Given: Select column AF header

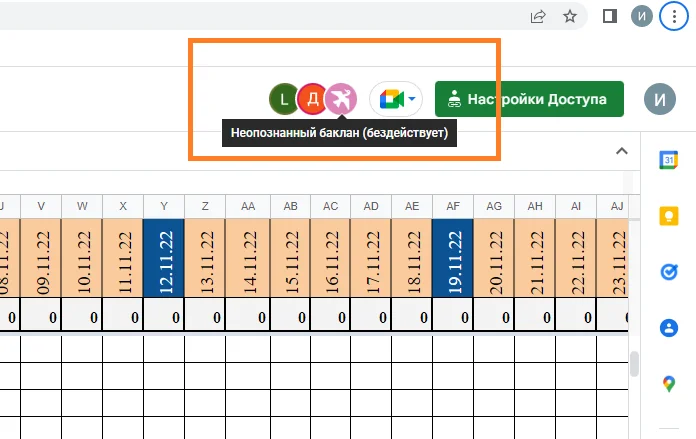Looking at the screenshot, I should (x=453, y=206).
